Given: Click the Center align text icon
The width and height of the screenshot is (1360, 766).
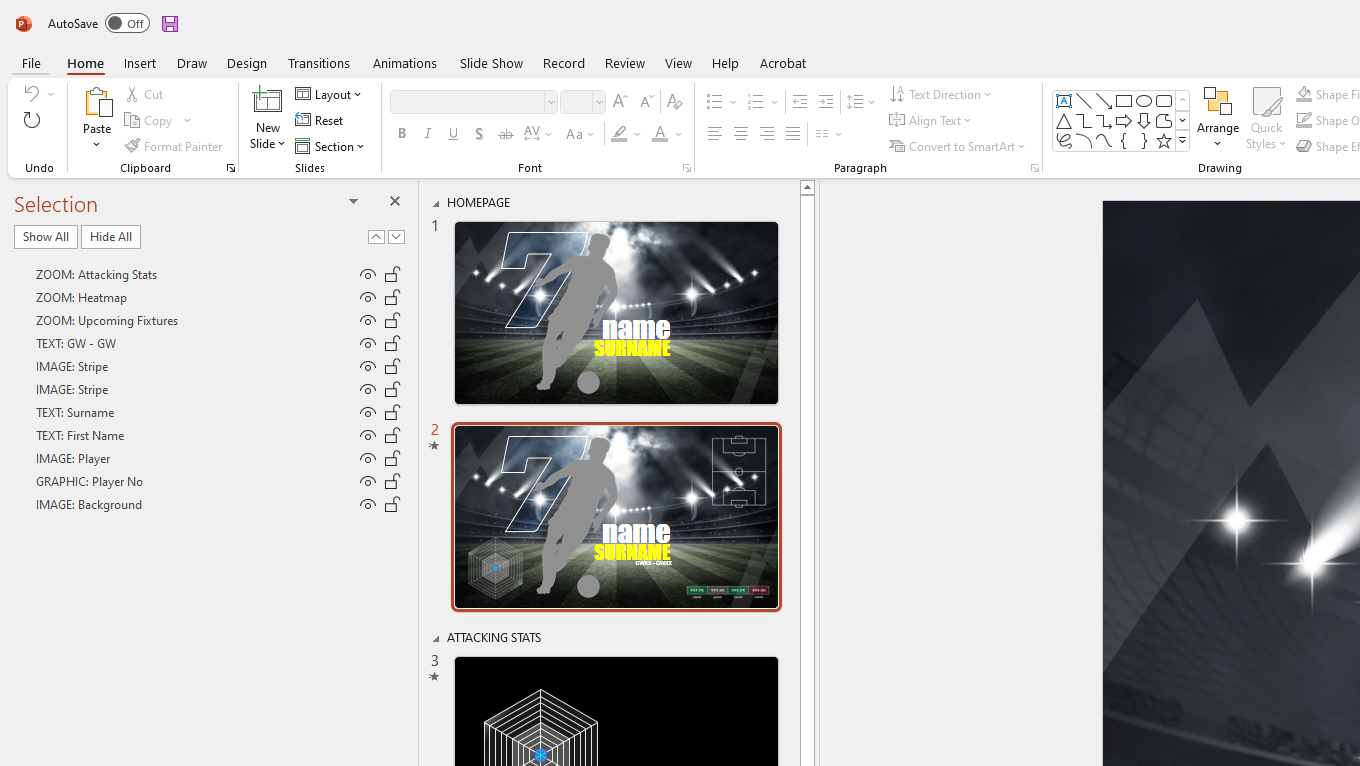Looking at the screenshot, I should (741, 134).
